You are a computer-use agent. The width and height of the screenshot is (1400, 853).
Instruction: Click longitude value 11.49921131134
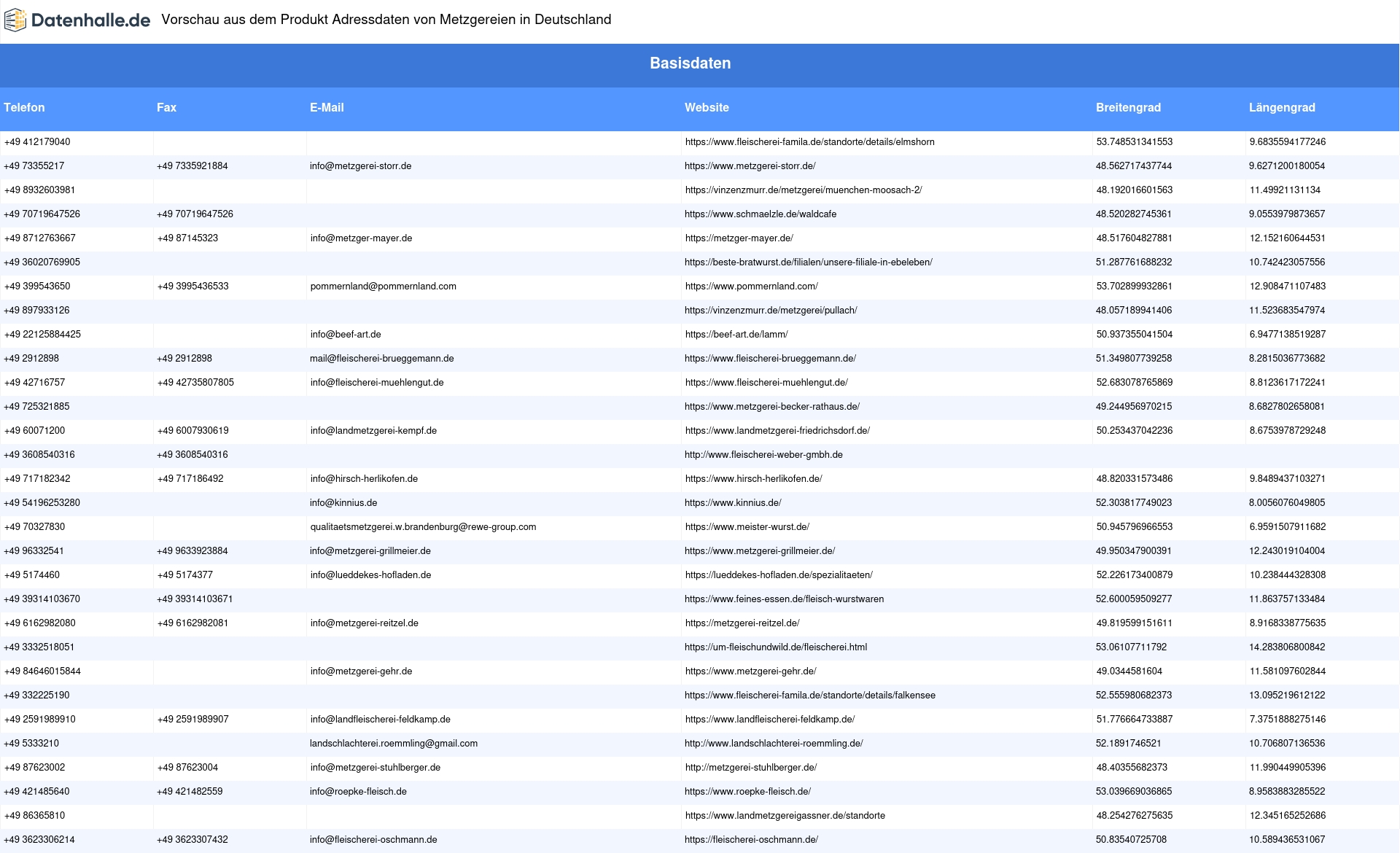click(1285, 190)
